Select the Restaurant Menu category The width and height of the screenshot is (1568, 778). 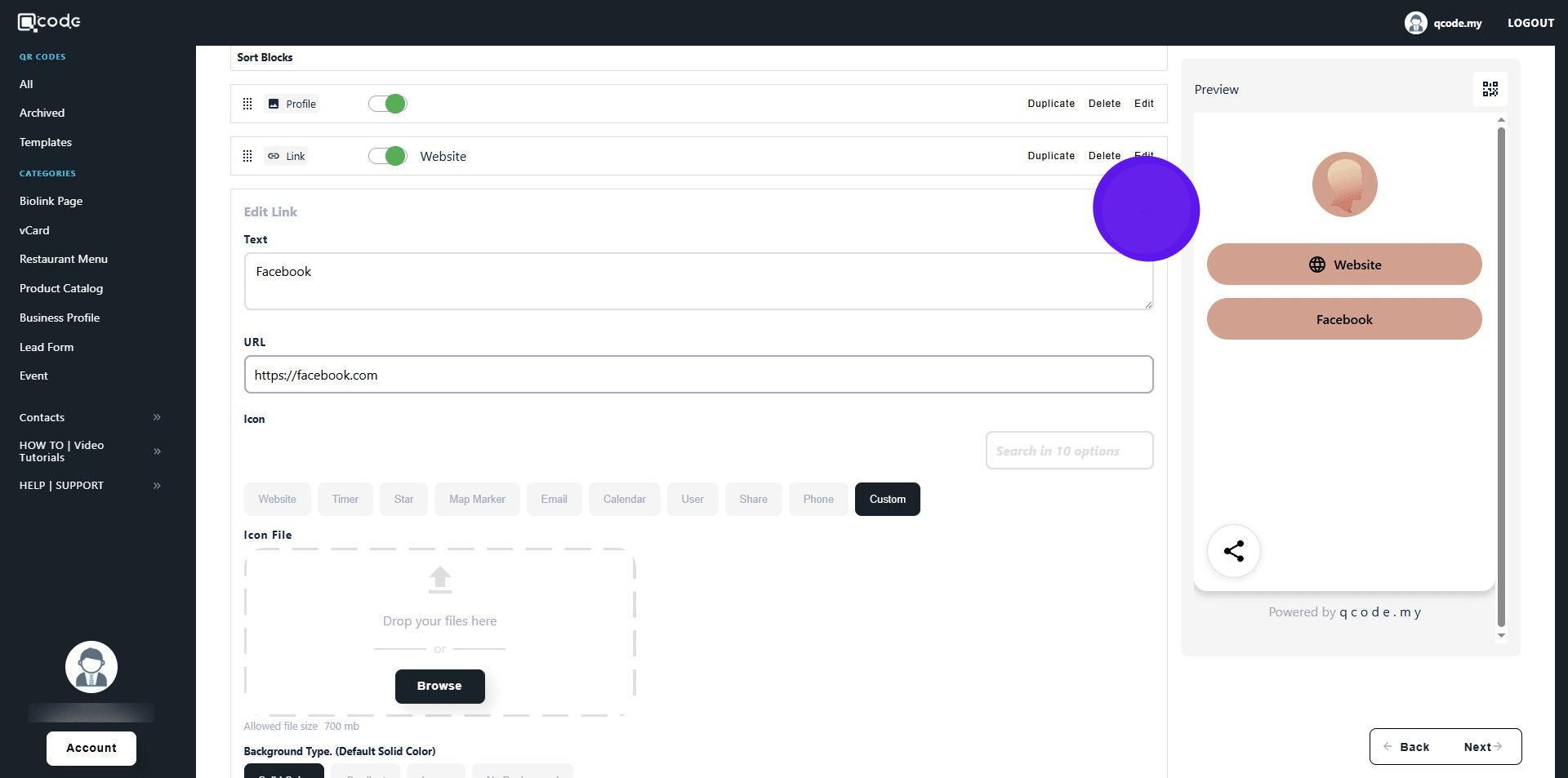[64, 259]
